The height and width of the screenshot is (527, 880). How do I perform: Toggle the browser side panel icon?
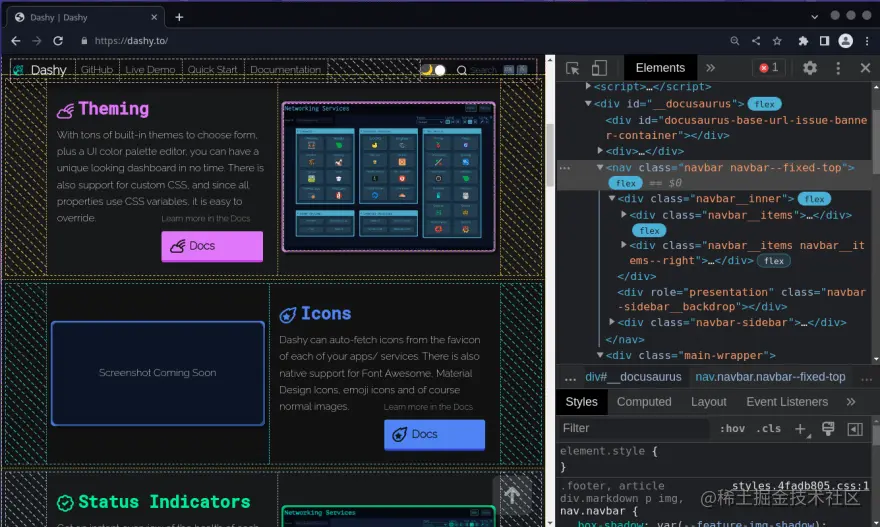[x=824, y=41]
